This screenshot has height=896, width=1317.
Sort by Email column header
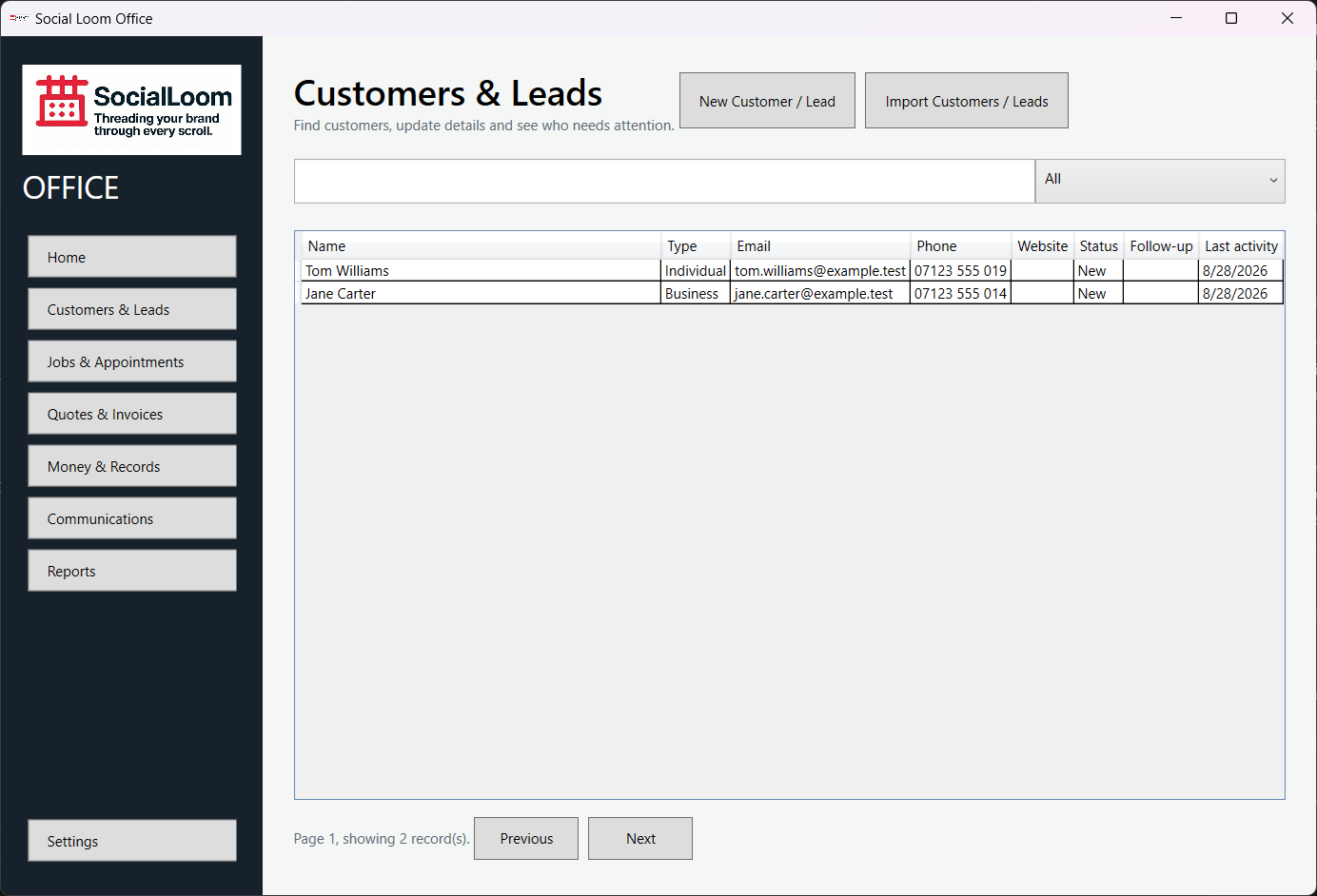(x=820, y=246)
